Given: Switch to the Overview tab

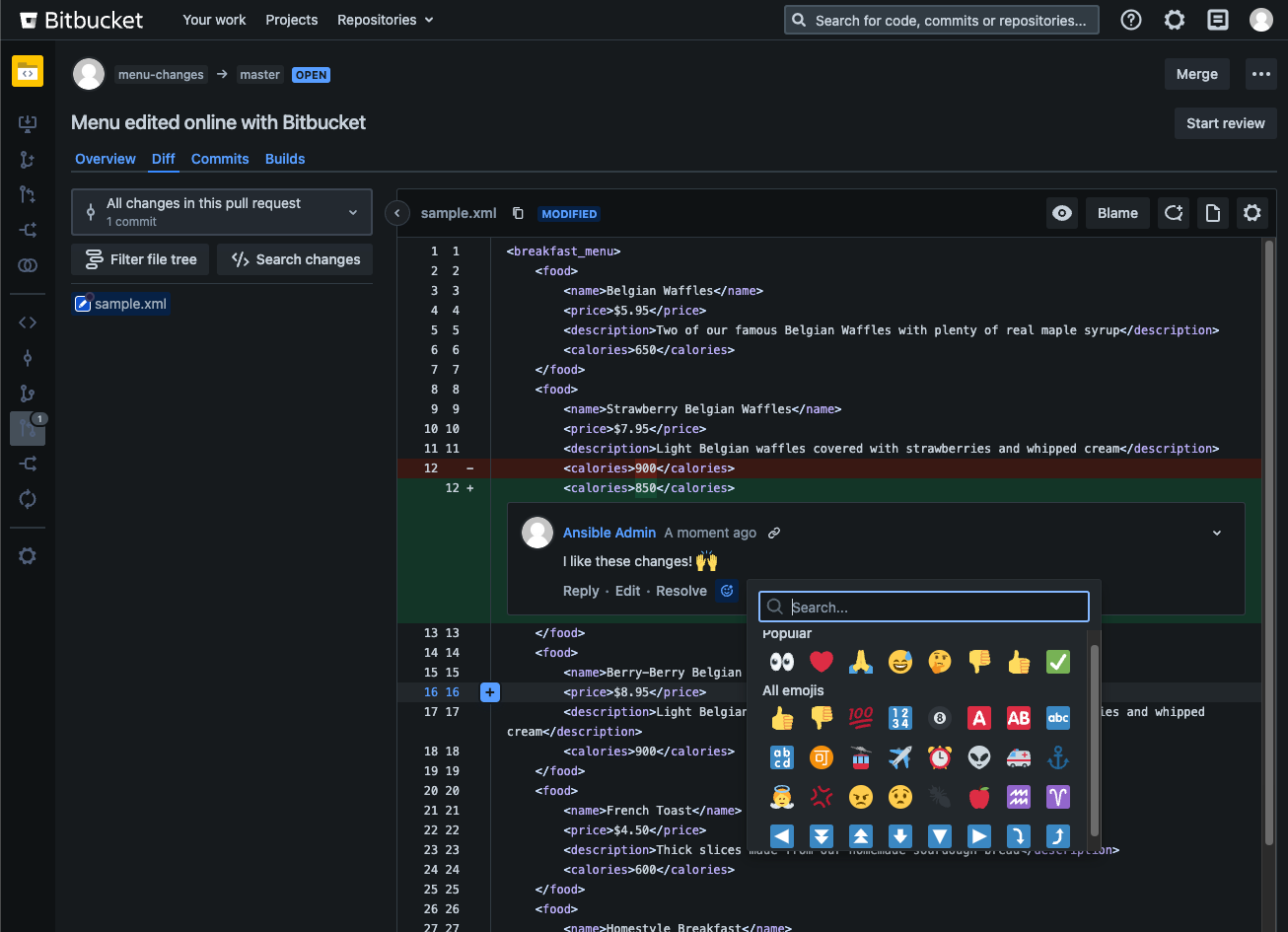Looking at the screenshot, I should 106,159.
